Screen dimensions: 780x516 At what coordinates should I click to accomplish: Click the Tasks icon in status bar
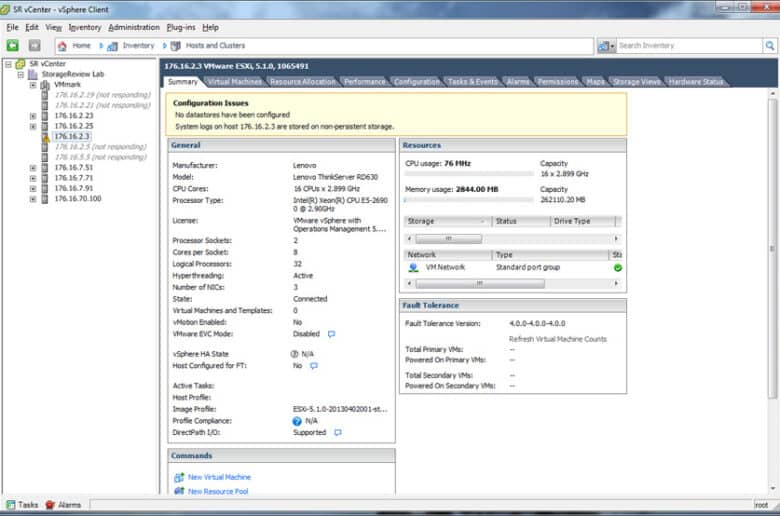(10, 505)
